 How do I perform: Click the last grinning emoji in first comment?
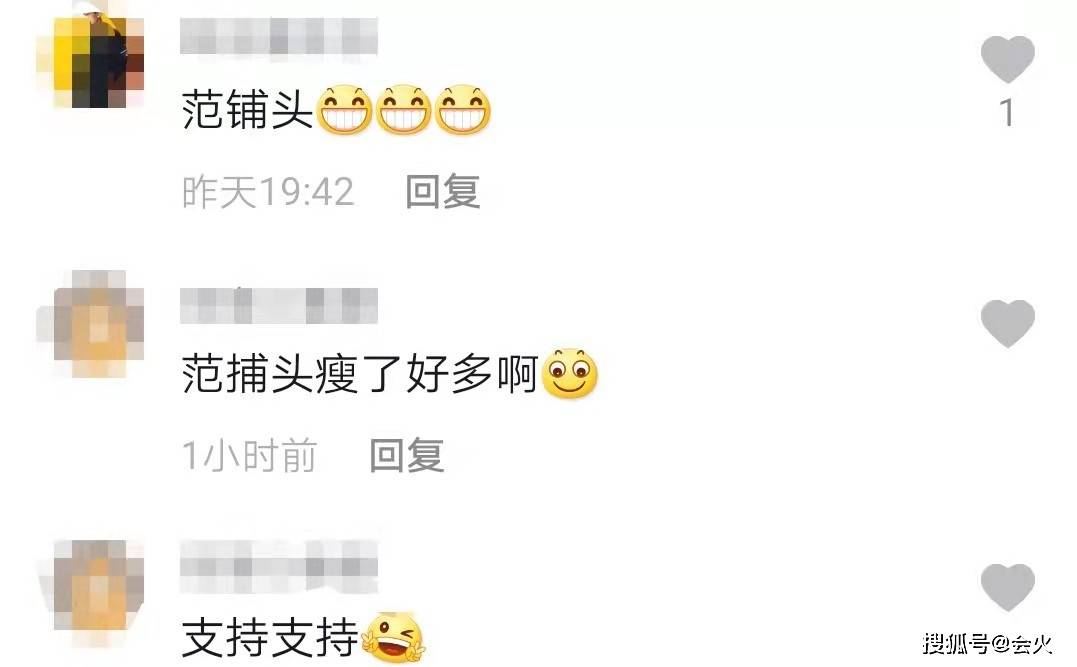pyautogui.click(x=462, y=110)
